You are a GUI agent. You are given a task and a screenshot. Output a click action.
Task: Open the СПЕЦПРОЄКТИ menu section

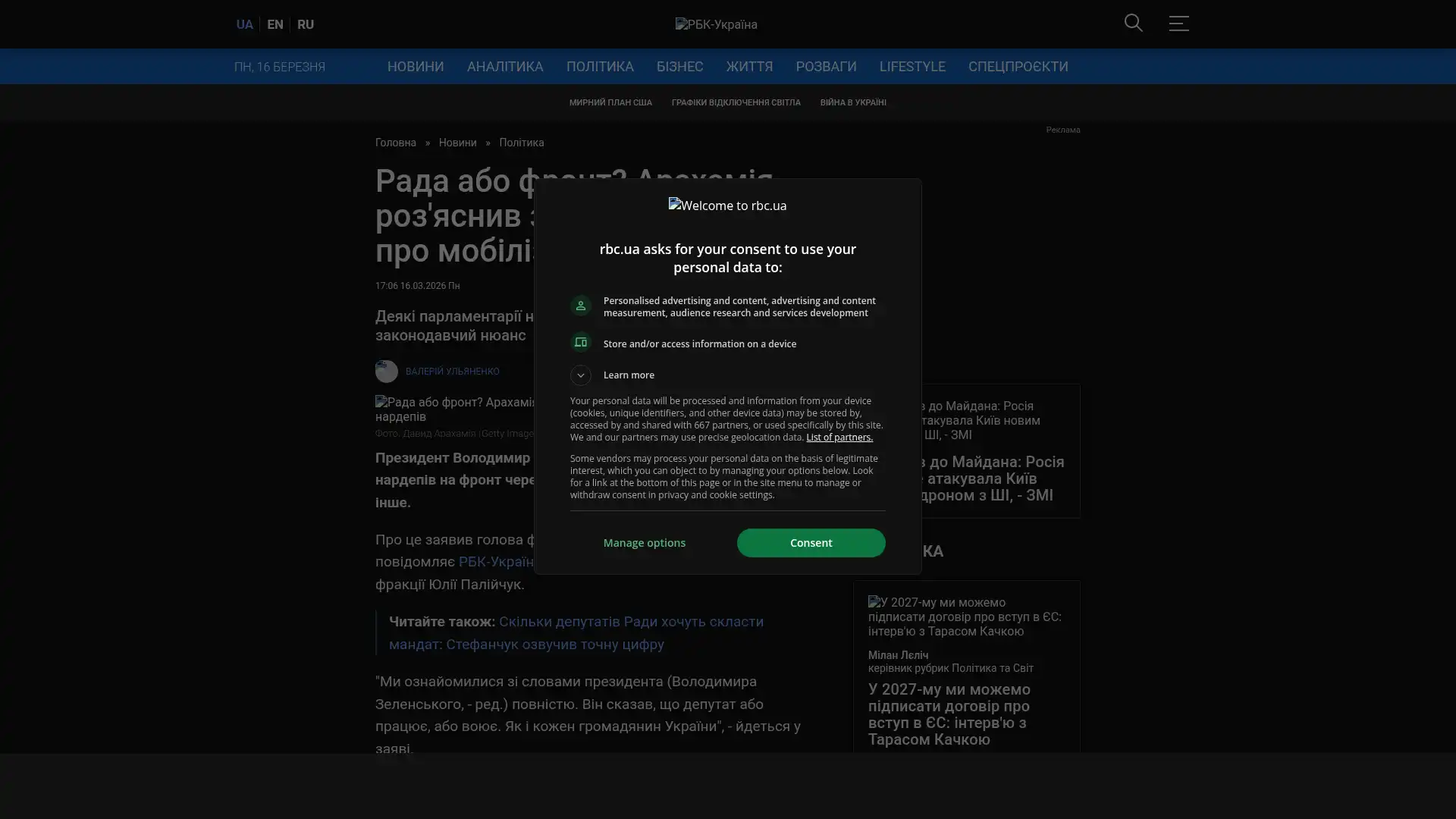point(1018,67)
